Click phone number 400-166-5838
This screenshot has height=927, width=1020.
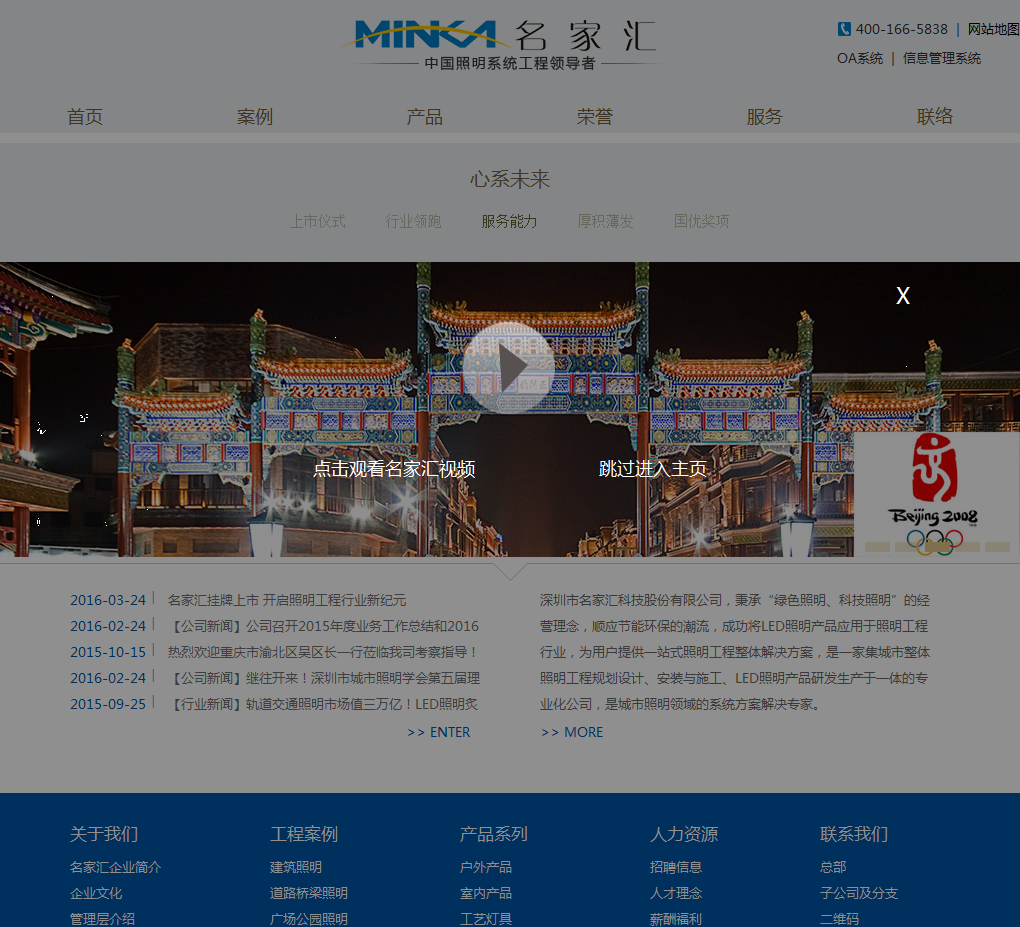tap(902, 29)
